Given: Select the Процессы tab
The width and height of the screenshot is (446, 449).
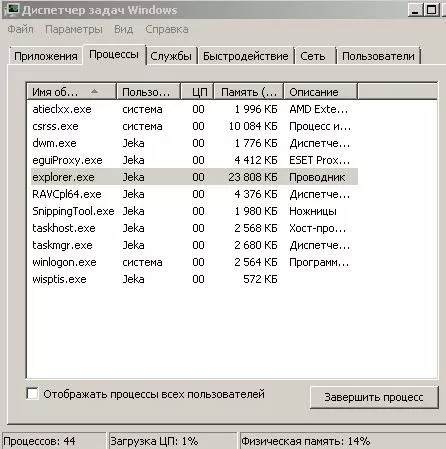Looking at the screenshot, I should click(x=114, y=54).
